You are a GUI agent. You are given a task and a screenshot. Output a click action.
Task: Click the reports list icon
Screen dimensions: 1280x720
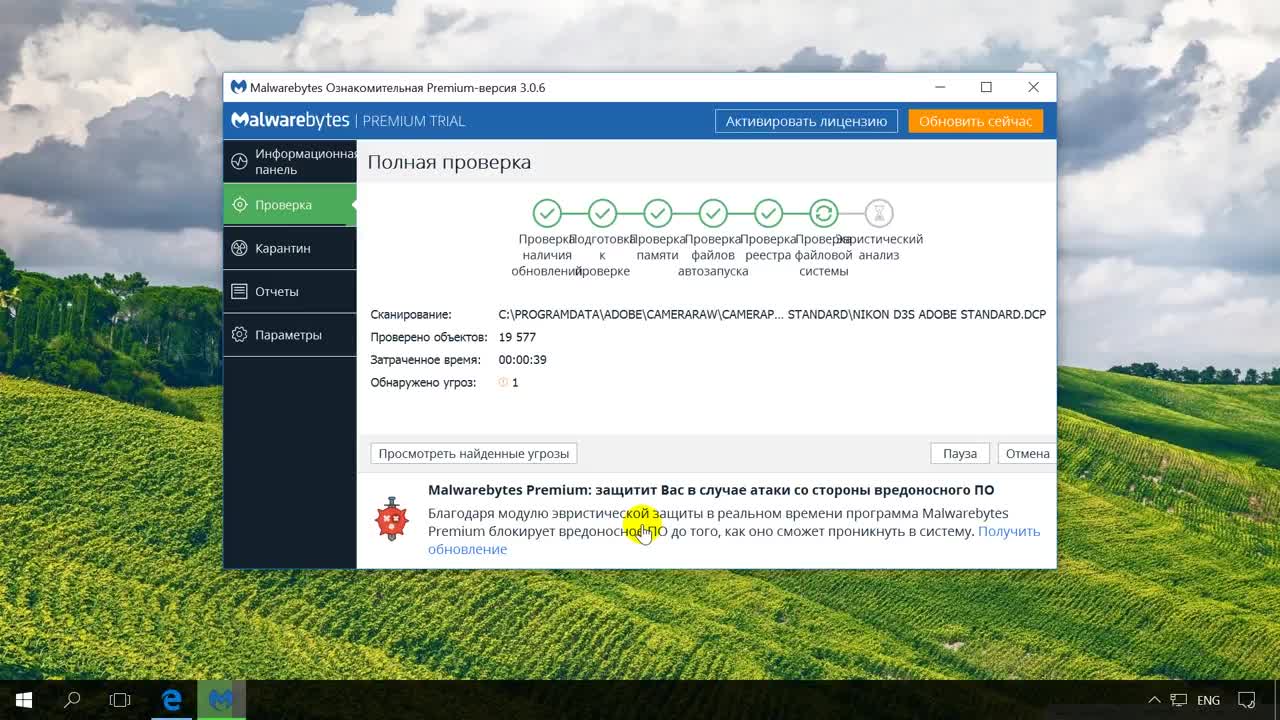click(x=239, y=291)
